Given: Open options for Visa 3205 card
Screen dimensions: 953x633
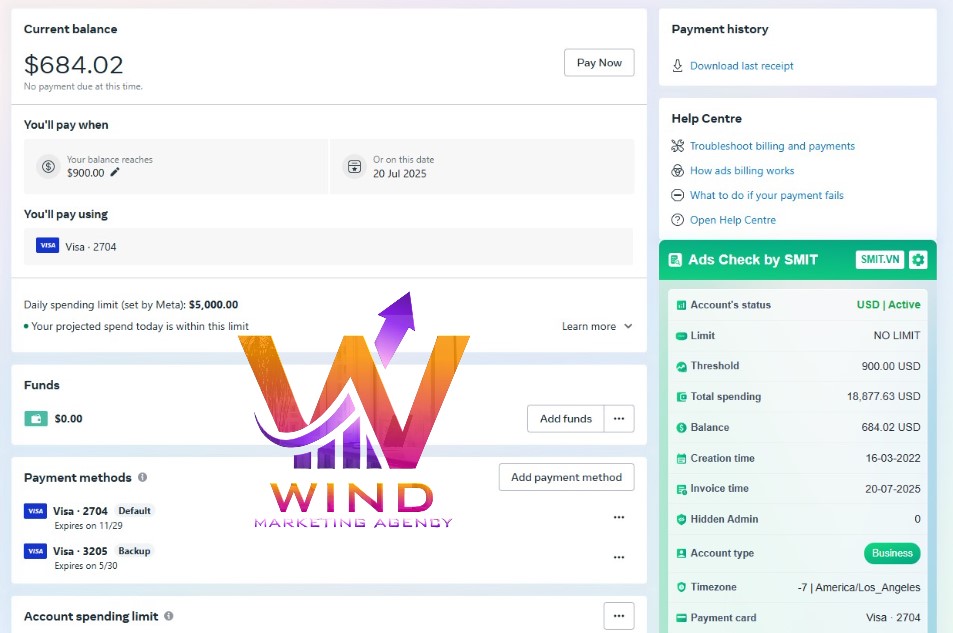Looking at the screenshot, I should click(619, 557).
